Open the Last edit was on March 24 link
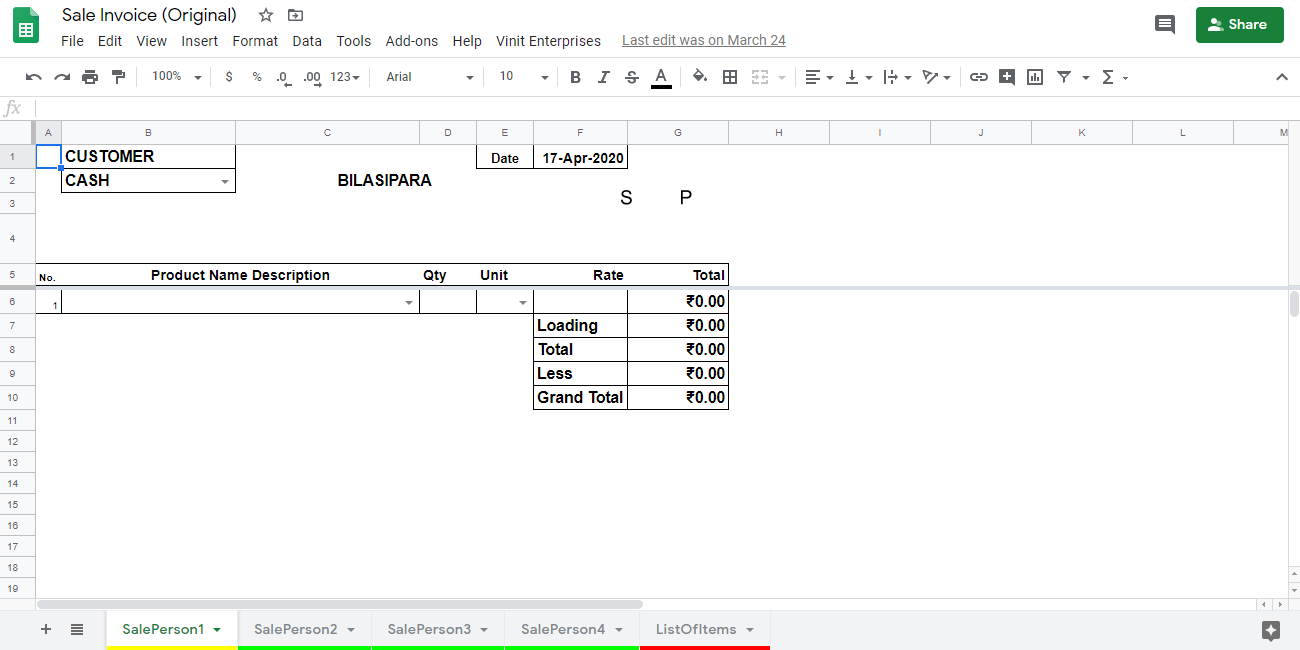Viewport: 1300px width, 650px height. [x=703, y=40]
